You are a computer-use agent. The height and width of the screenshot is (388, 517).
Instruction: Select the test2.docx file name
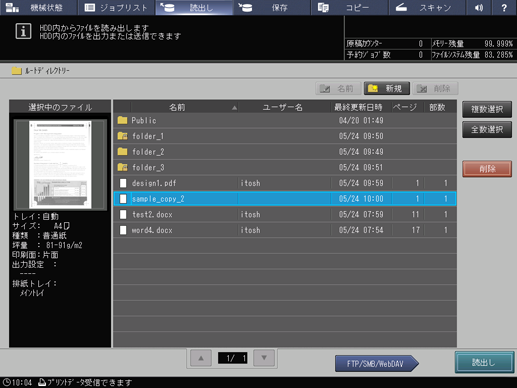click(x=152, y=214)
